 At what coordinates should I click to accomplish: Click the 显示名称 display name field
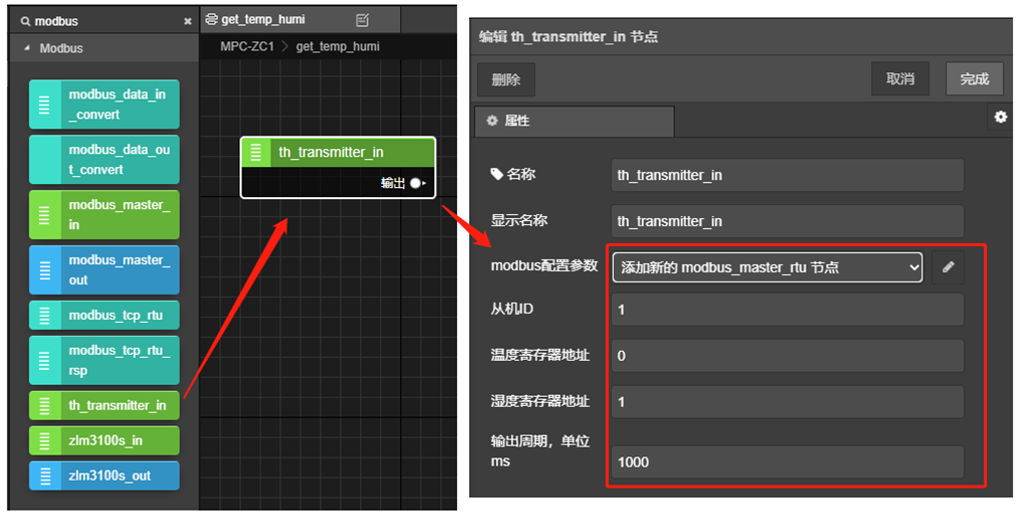tap(787, 221)
